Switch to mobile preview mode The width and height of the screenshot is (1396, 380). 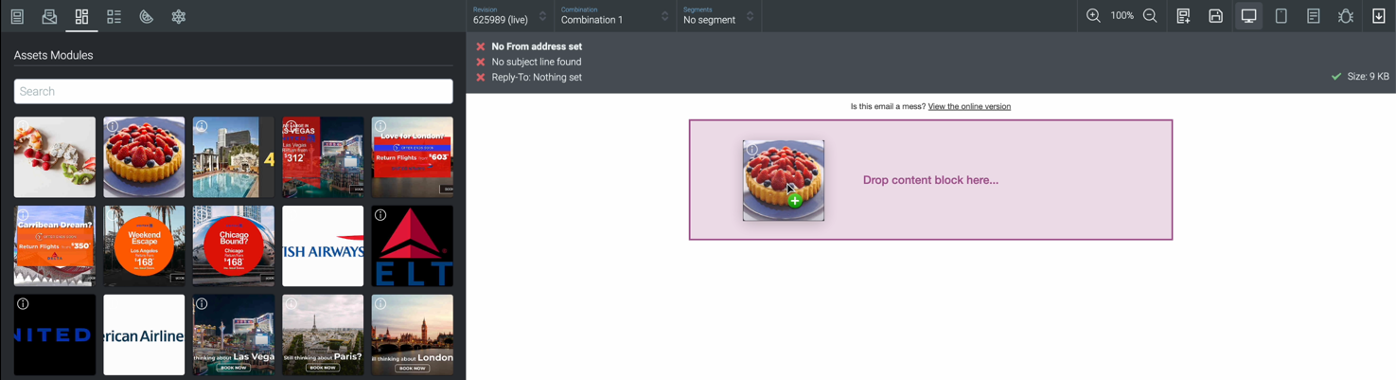tap(1281, 16)
